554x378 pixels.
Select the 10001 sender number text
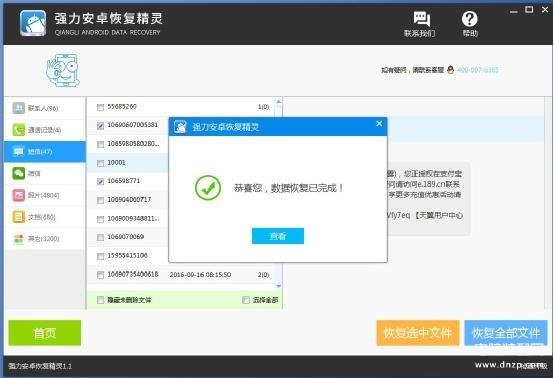coord(116,163)
